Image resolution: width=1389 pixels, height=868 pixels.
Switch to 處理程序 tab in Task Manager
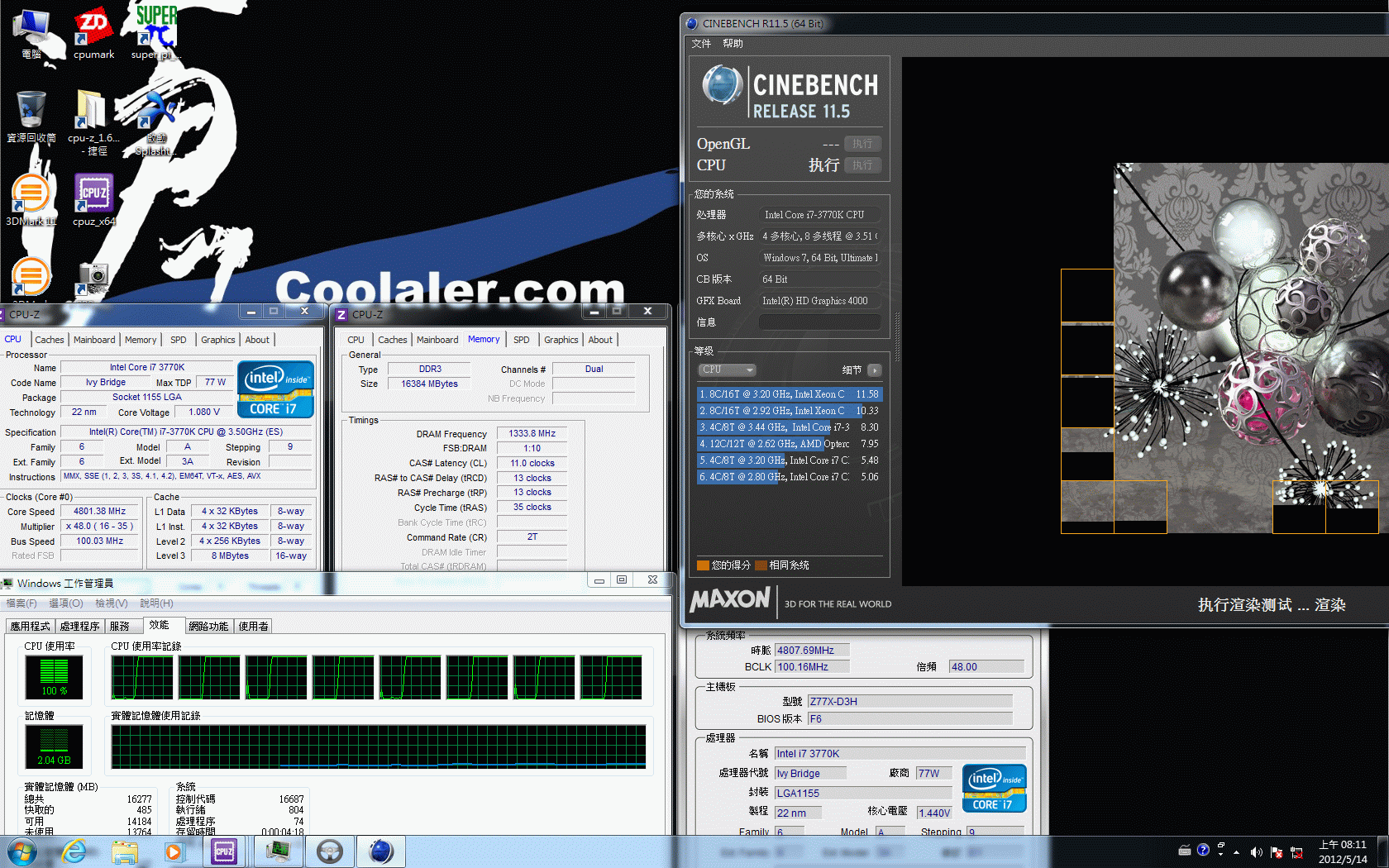pyautogui.click(x=80, y=627)
